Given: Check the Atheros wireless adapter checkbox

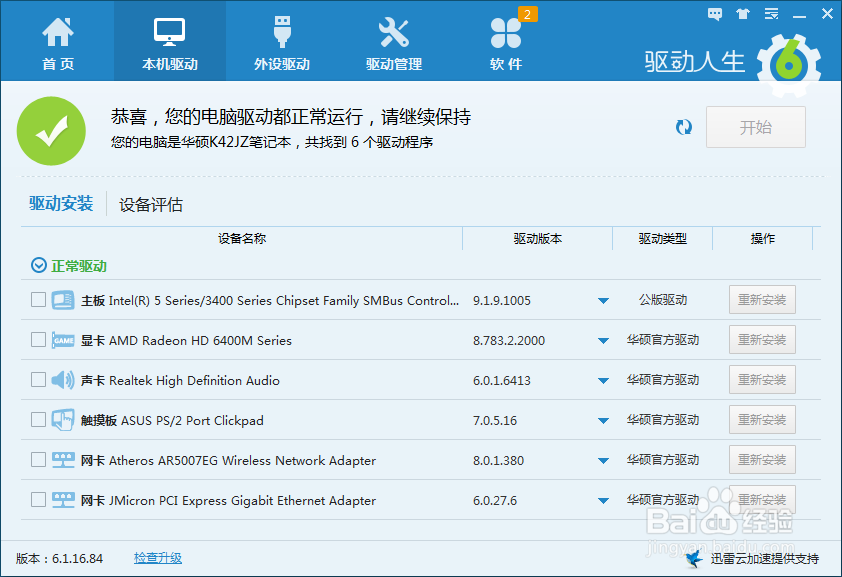Looking at the screenshot, I should tap(38, 459).
